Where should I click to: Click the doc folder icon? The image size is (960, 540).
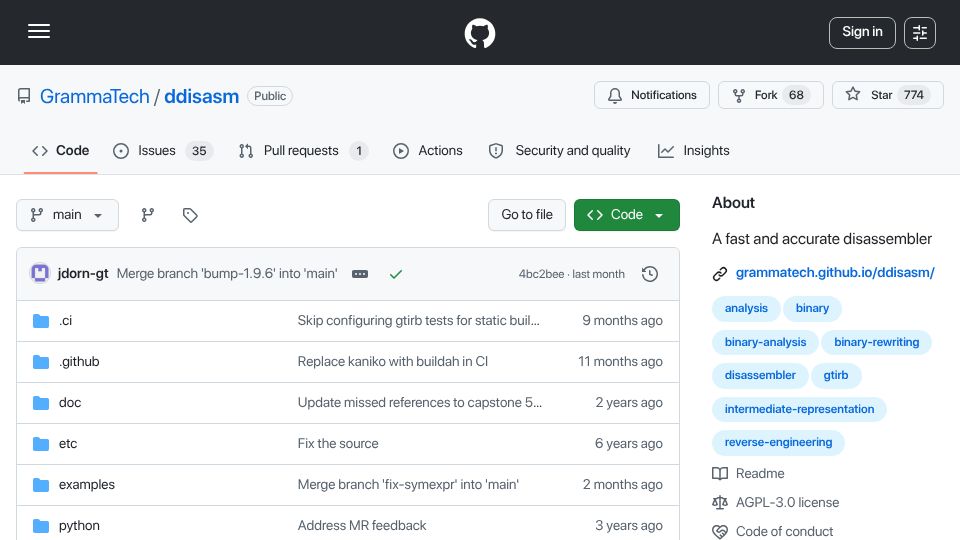pyautogui.click(x=41, y=403)
